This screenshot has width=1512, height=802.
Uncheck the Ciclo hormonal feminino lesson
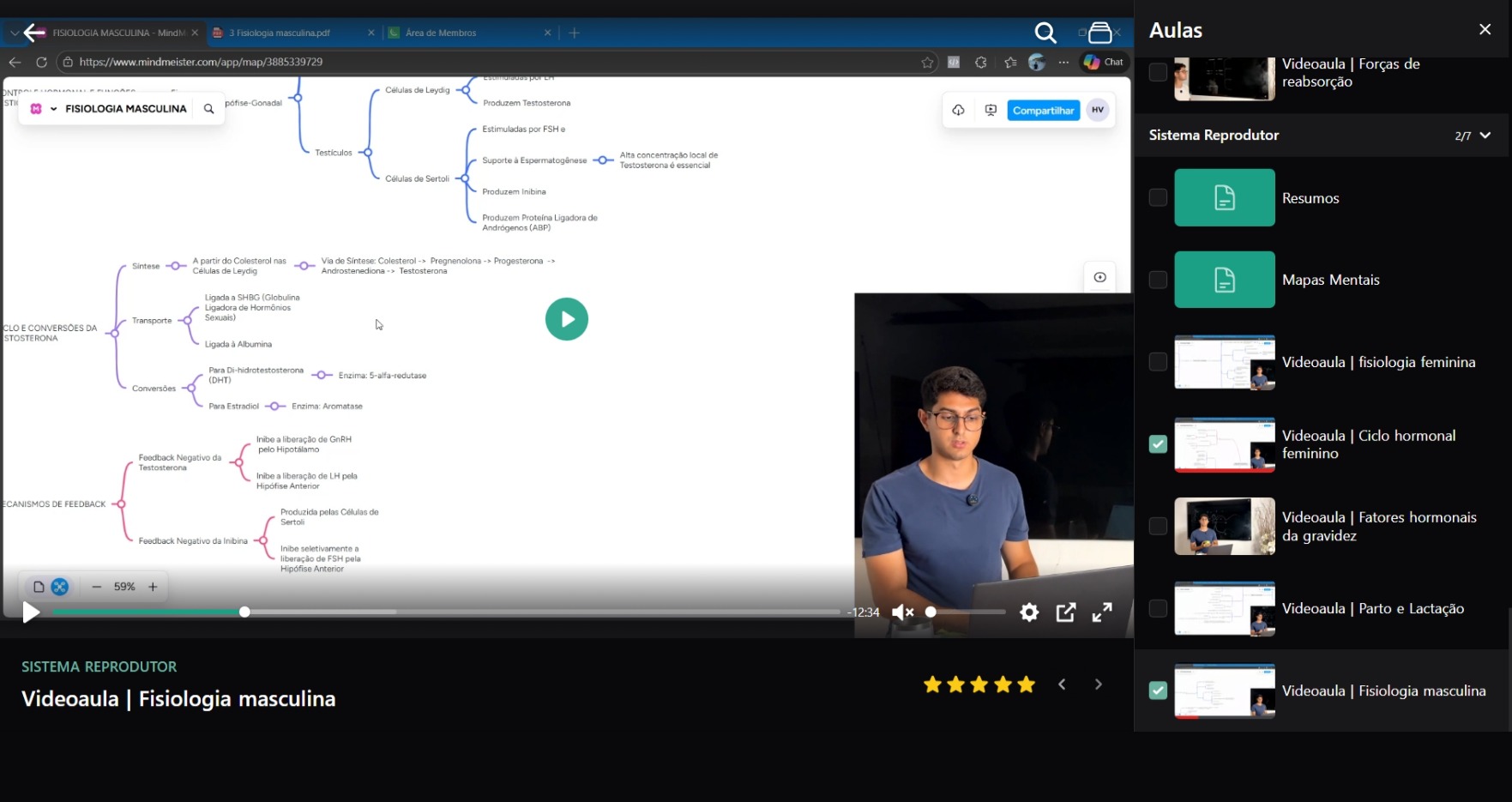[1158, 444]
